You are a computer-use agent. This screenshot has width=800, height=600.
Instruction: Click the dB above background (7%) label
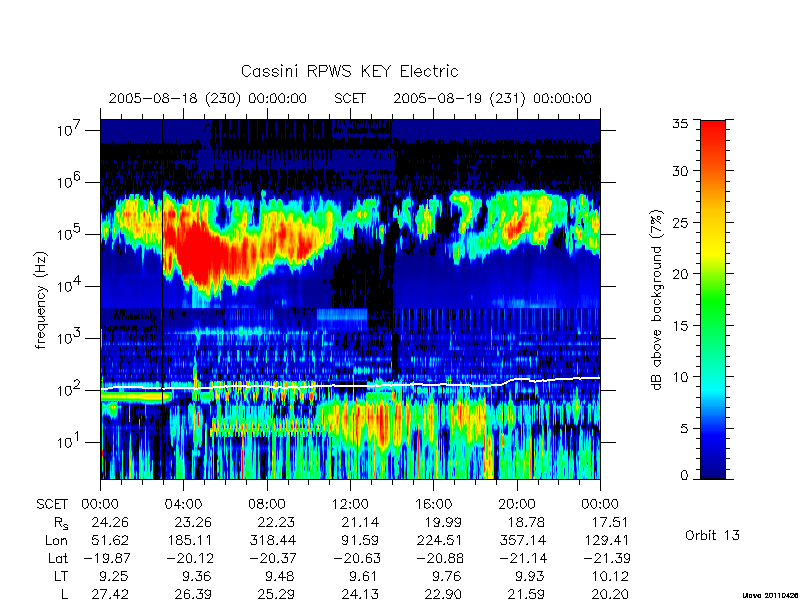click(658, 300)
